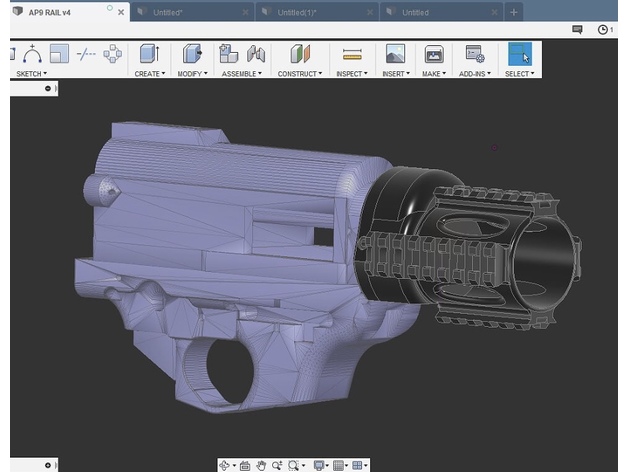The height and width of the screenshot is (472, 628).
Task: Click the Construct plane icon
Action: 299,54
